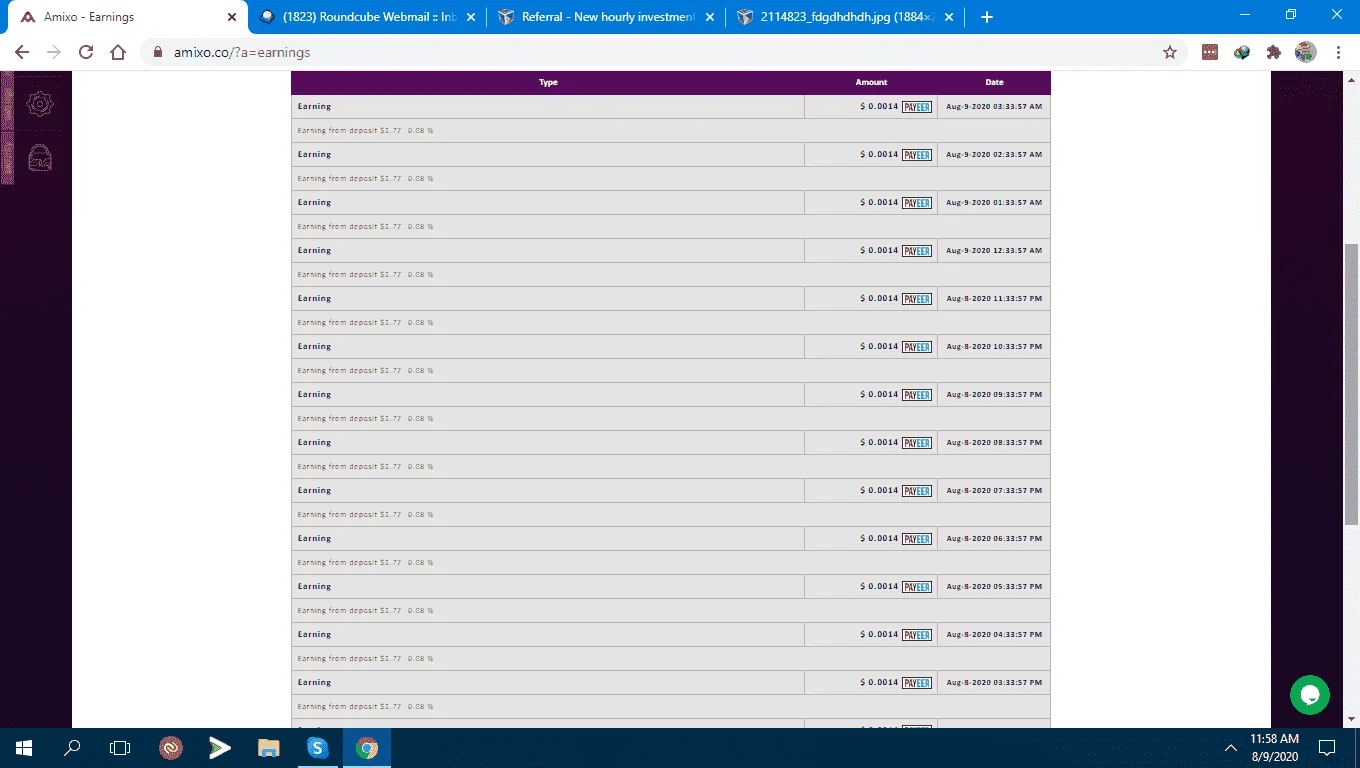This screenshot has height=768, width=1360.
Task: Click the Amount column header
Action: click(x=871, y=83)
